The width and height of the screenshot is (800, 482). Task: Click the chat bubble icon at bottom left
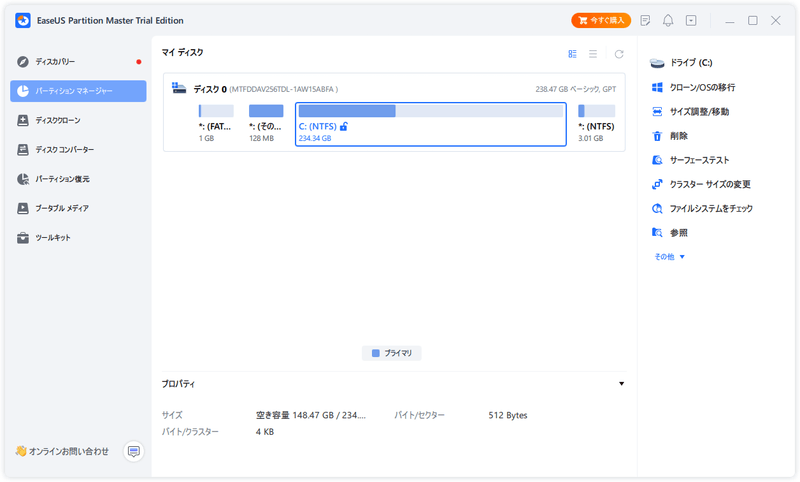(133, 452)
